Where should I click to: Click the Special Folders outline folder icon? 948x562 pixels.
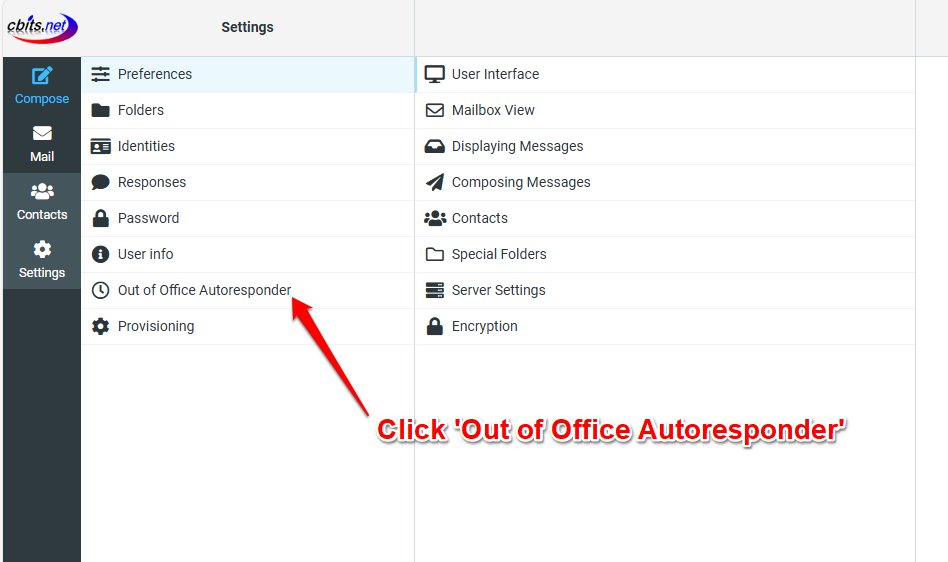pos(435,254)
